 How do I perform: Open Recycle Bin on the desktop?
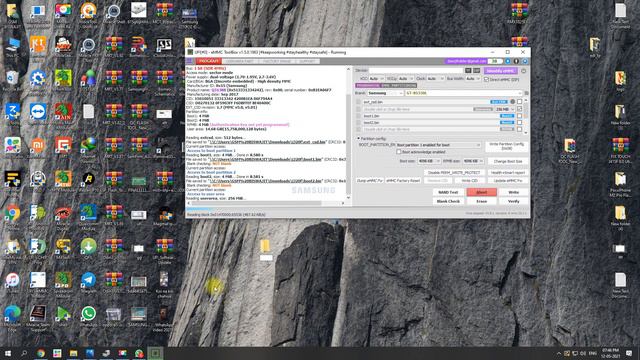pyautogui.click(x=12, y=78)
